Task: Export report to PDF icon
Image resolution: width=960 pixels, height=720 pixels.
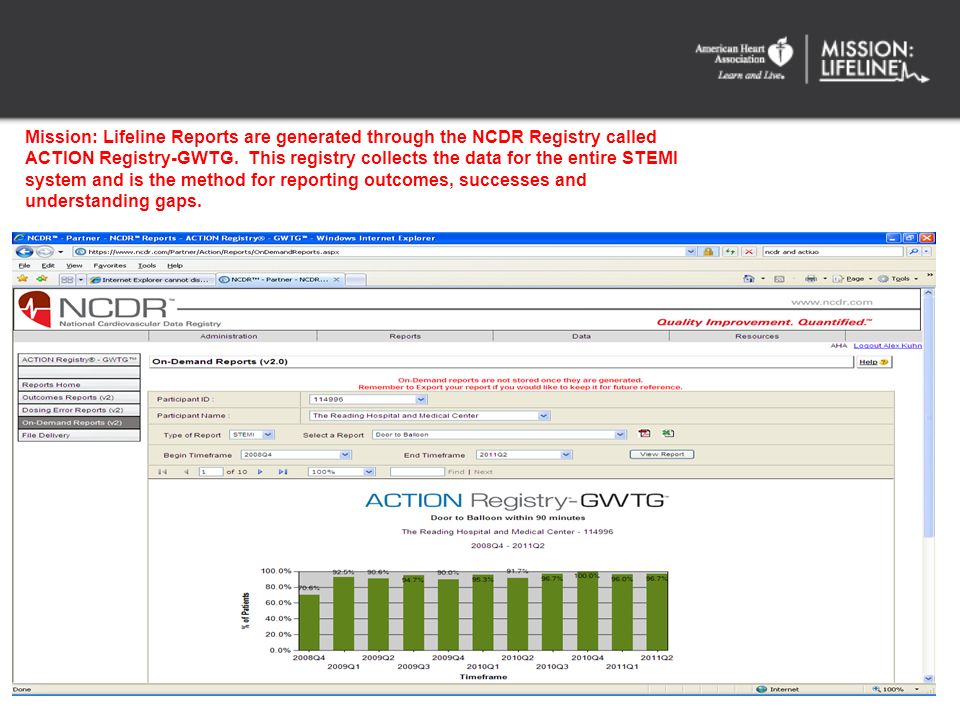Action: point(644,433)
